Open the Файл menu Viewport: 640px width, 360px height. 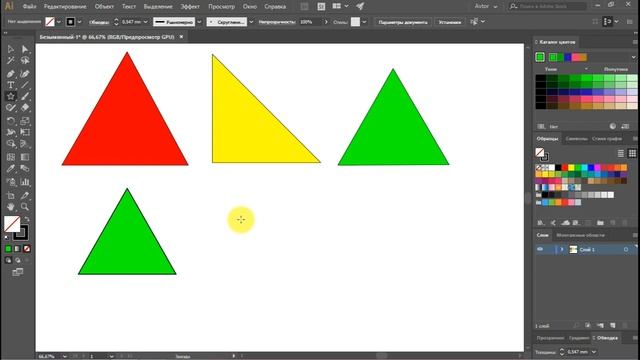coord(29,7)
